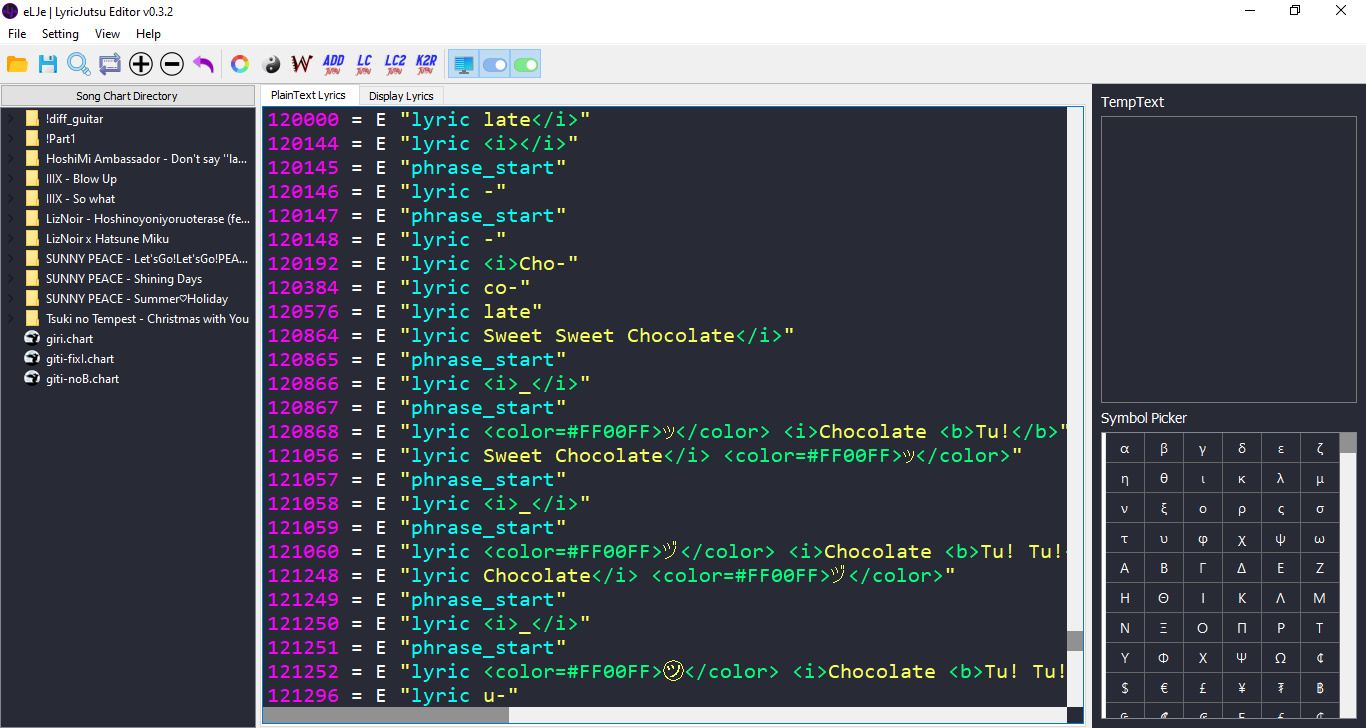
Task: Click the Song Chart Directory button
Action: pyautogui.click(x=127, y=96)
